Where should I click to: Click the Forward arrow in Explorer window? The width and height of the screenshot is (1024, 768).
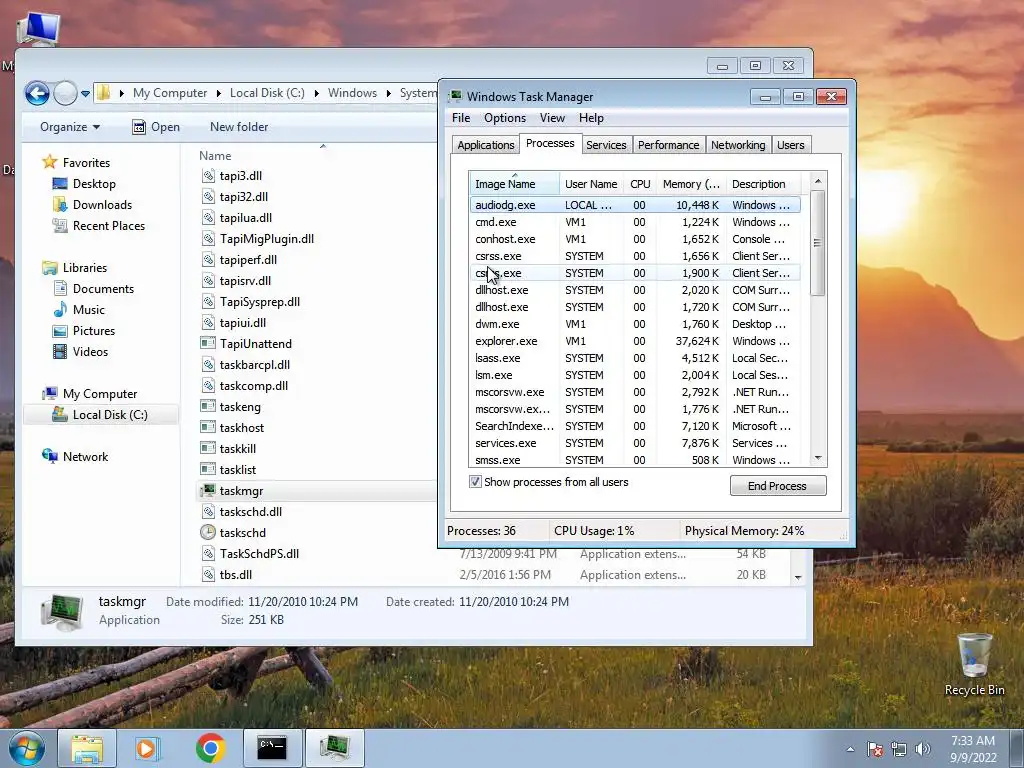coord(65,93)
